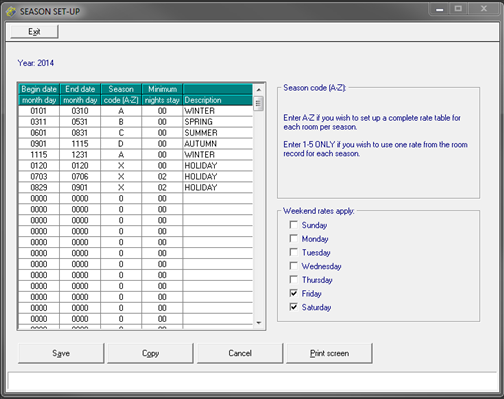This screenshot has height=399, width=504.
Task: Click the scrollbar thumb of the season table
Action: coord(259,103)
